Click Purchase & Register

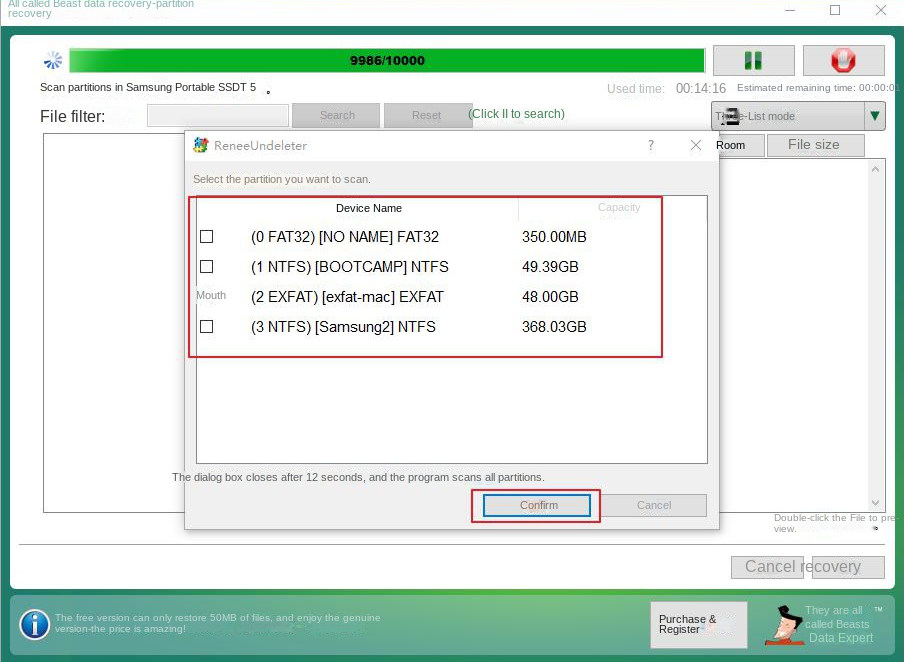point(697,625)
